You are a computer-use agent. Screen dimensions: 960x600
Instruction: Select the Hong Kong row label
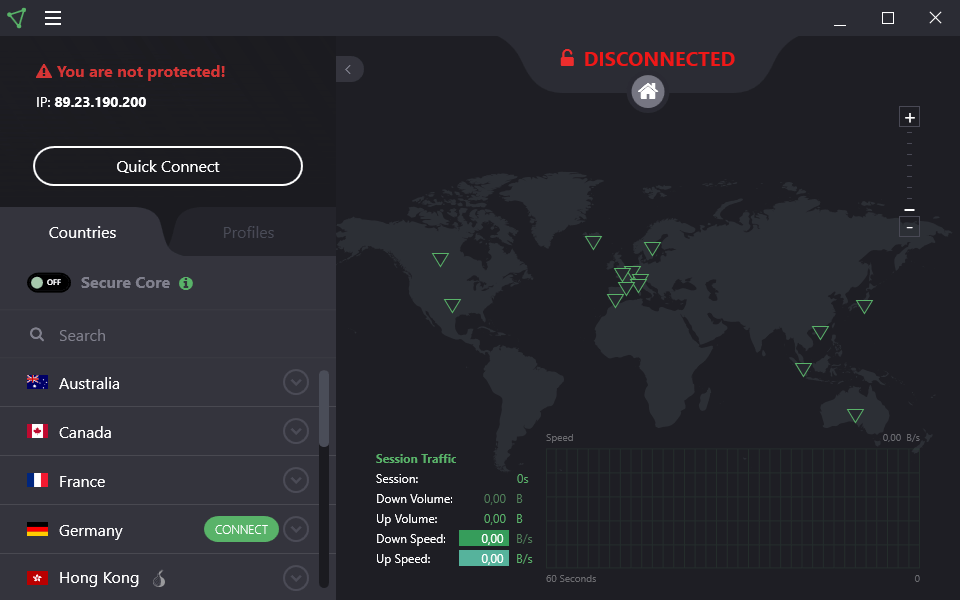[99, 578]
